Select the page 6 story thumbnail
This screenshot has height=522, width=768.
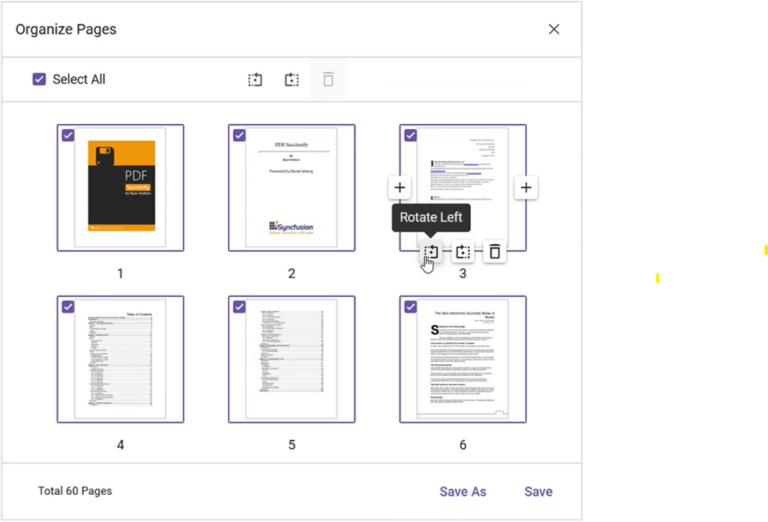(x=463, y=359)
